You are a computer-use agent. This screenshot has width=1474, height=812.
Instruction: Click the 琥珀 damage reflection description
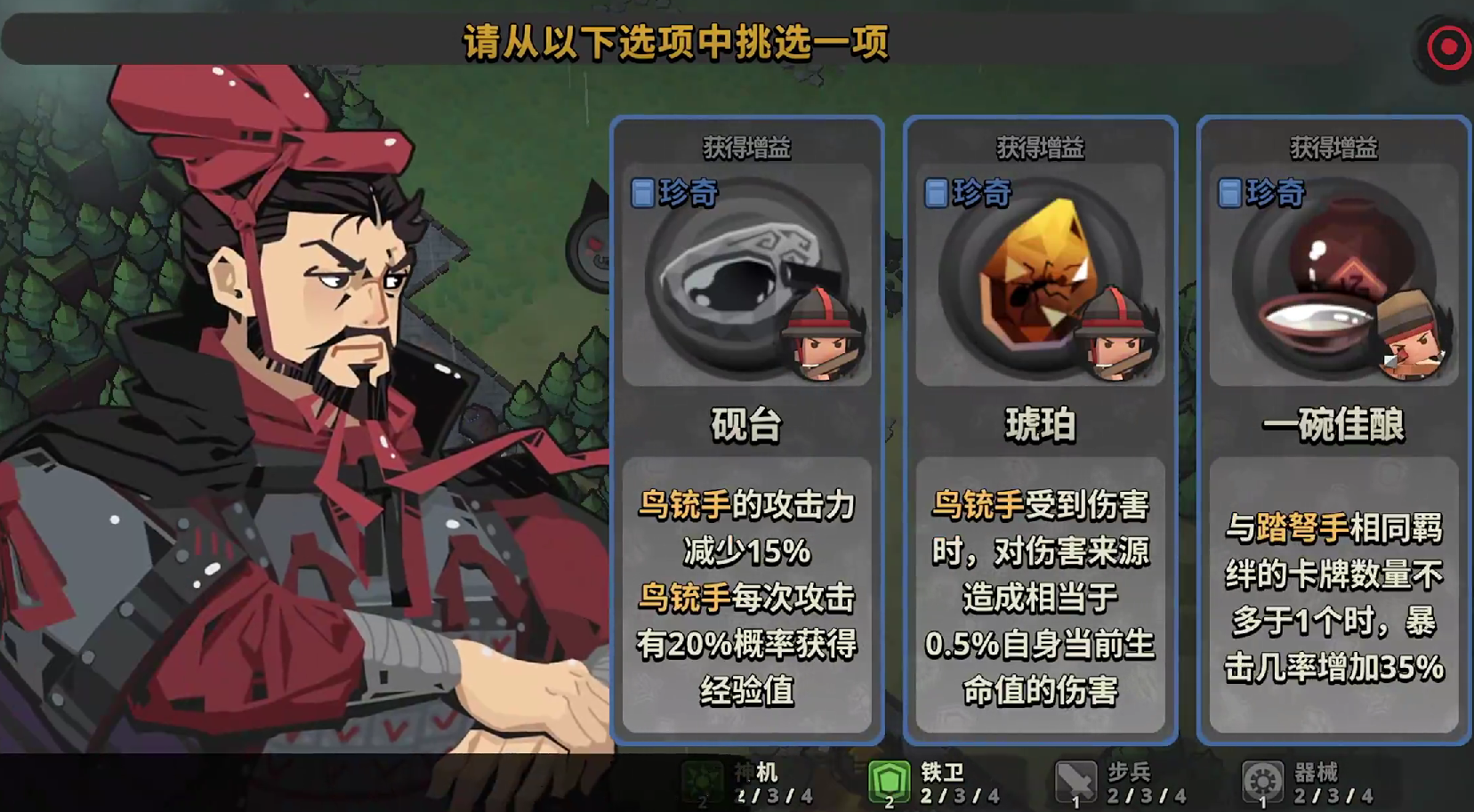click(x=1040, y=598)
